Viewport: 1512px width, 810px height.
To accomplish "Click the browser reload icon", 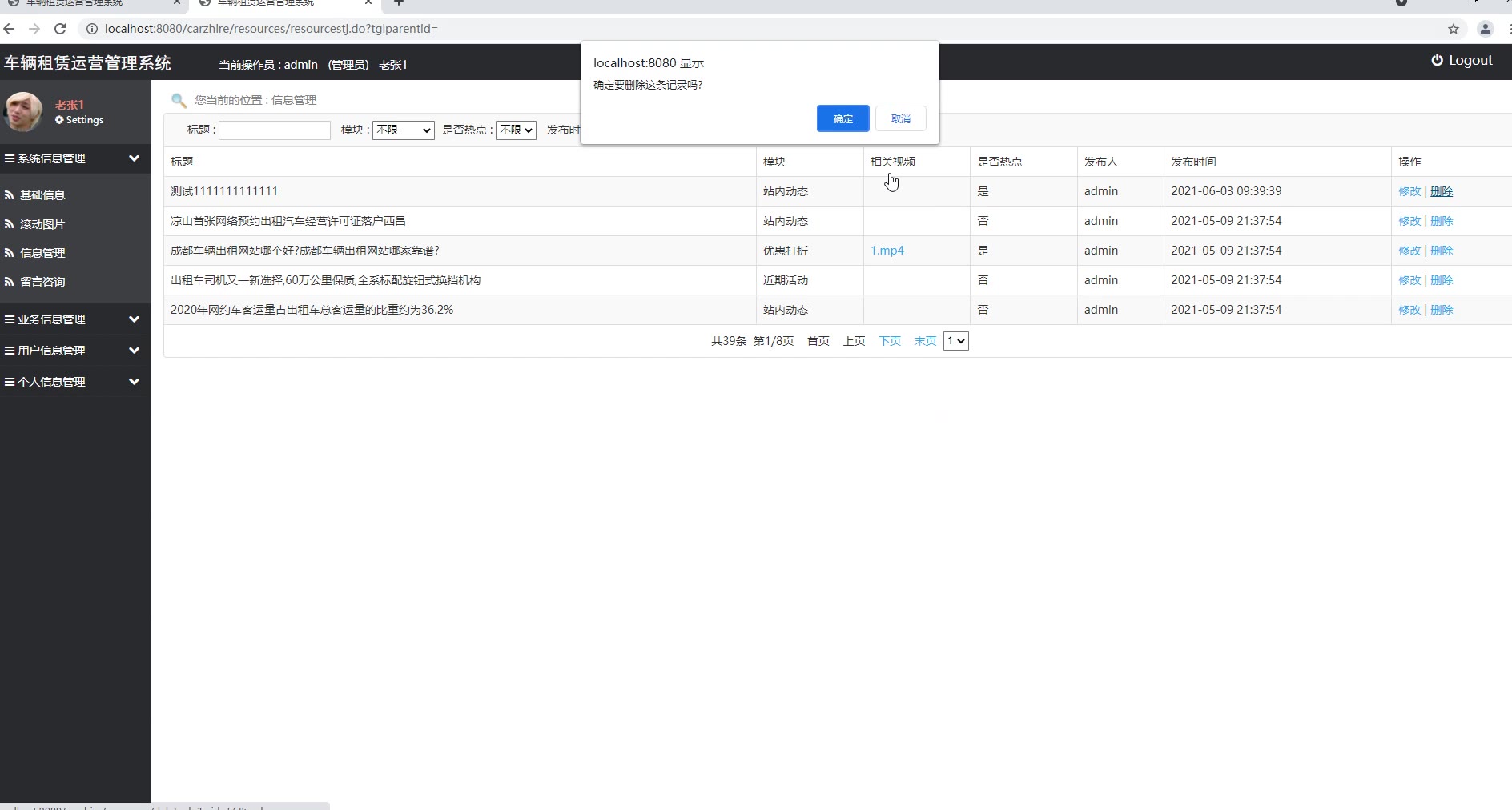I will 60,29.
